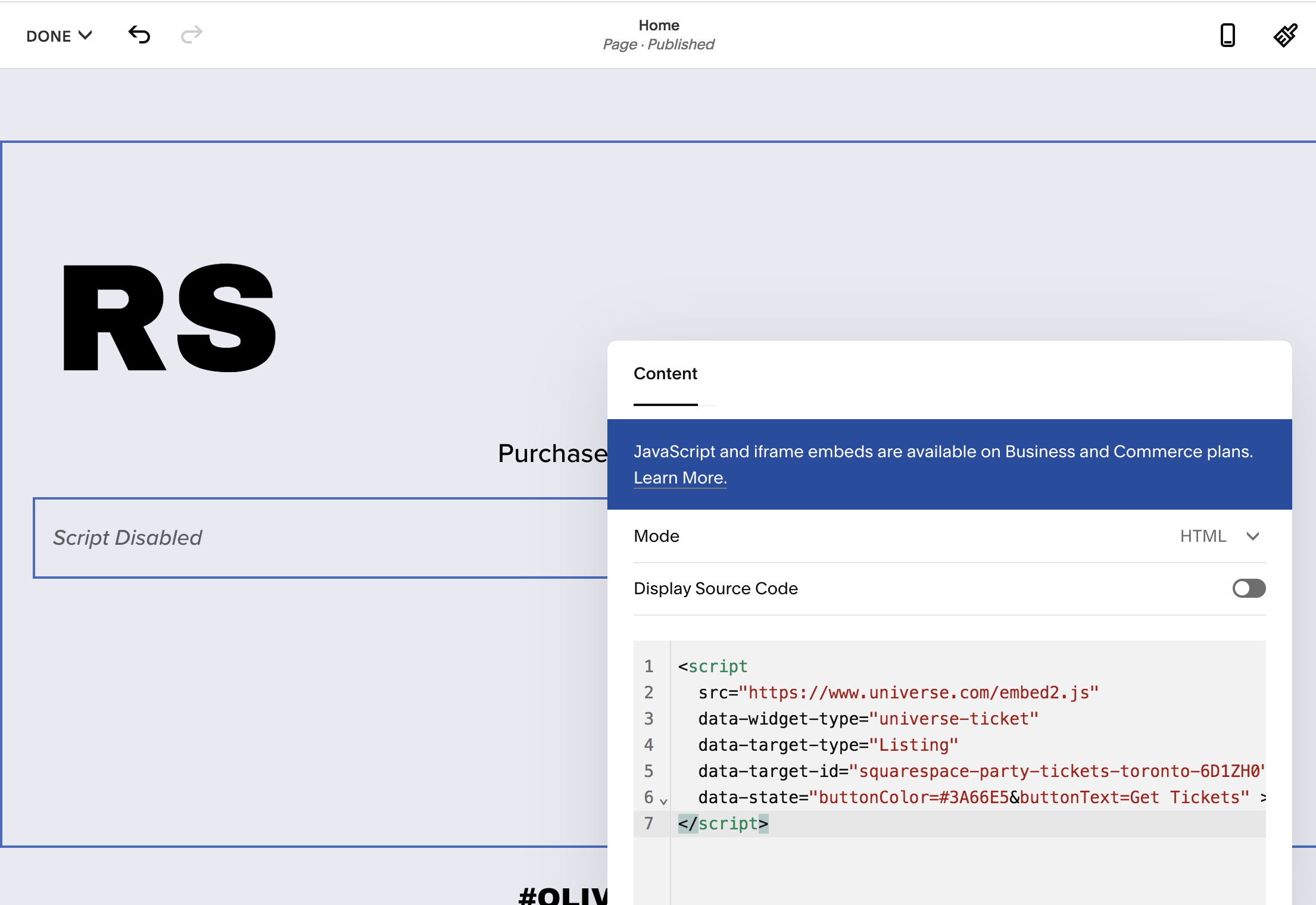The image size is (1316, 905).
Task: Click the data-widget-type code line
Action: tap(868, 719)
